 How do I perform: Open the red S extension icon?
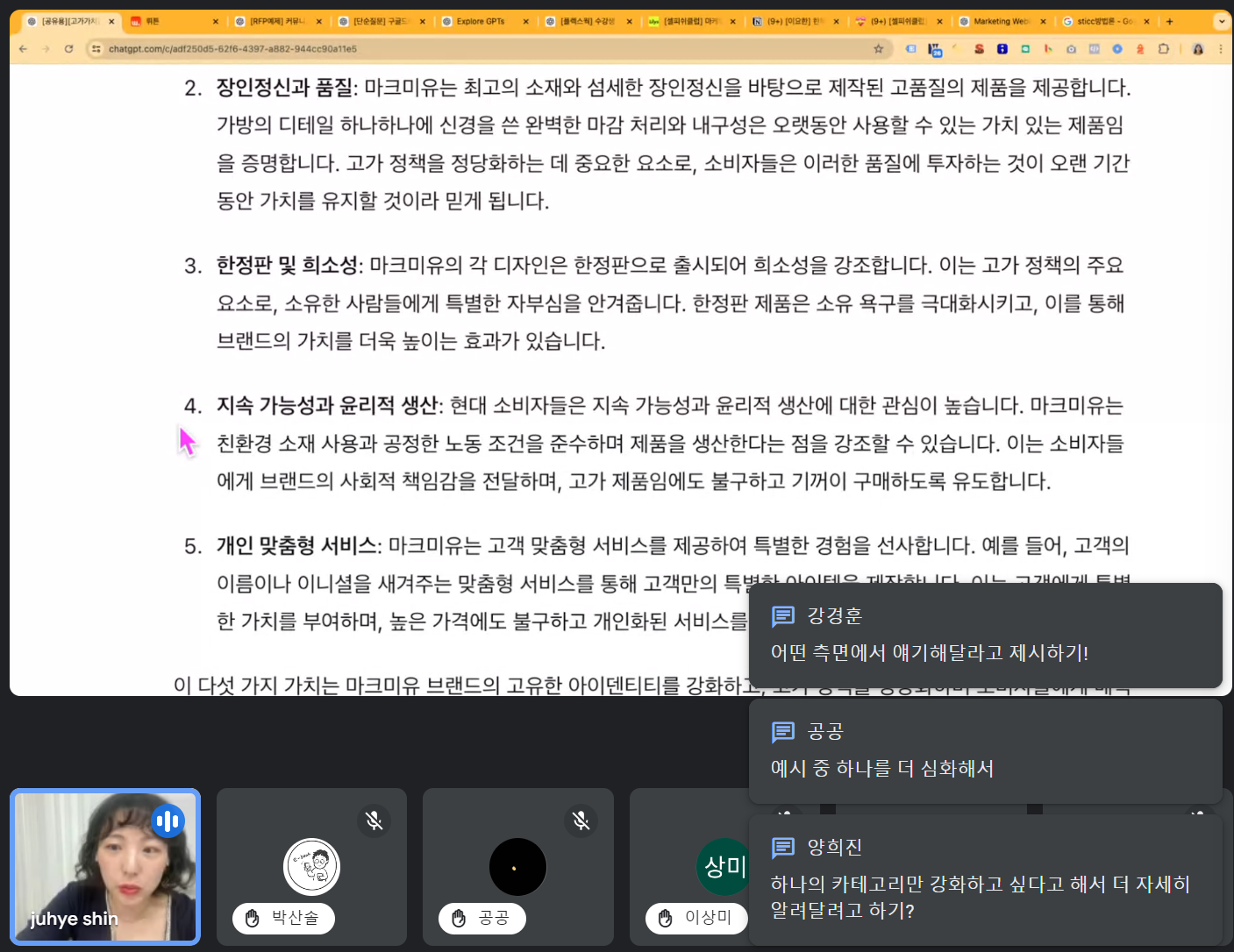(979, 49)
